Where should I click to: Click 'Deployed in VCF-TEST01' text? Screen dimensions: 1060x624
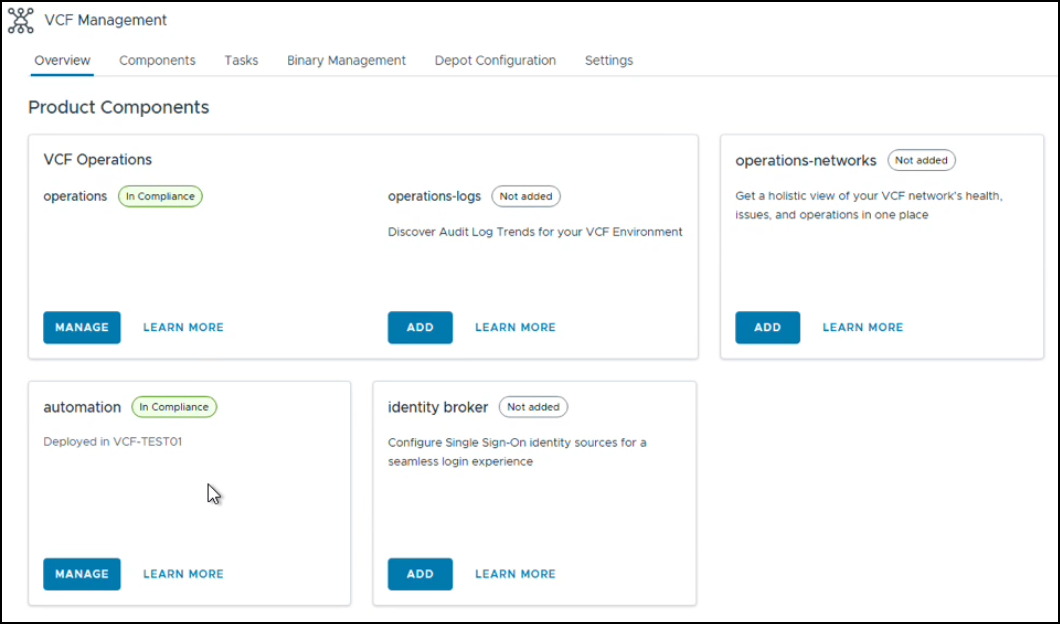[112, 441]
